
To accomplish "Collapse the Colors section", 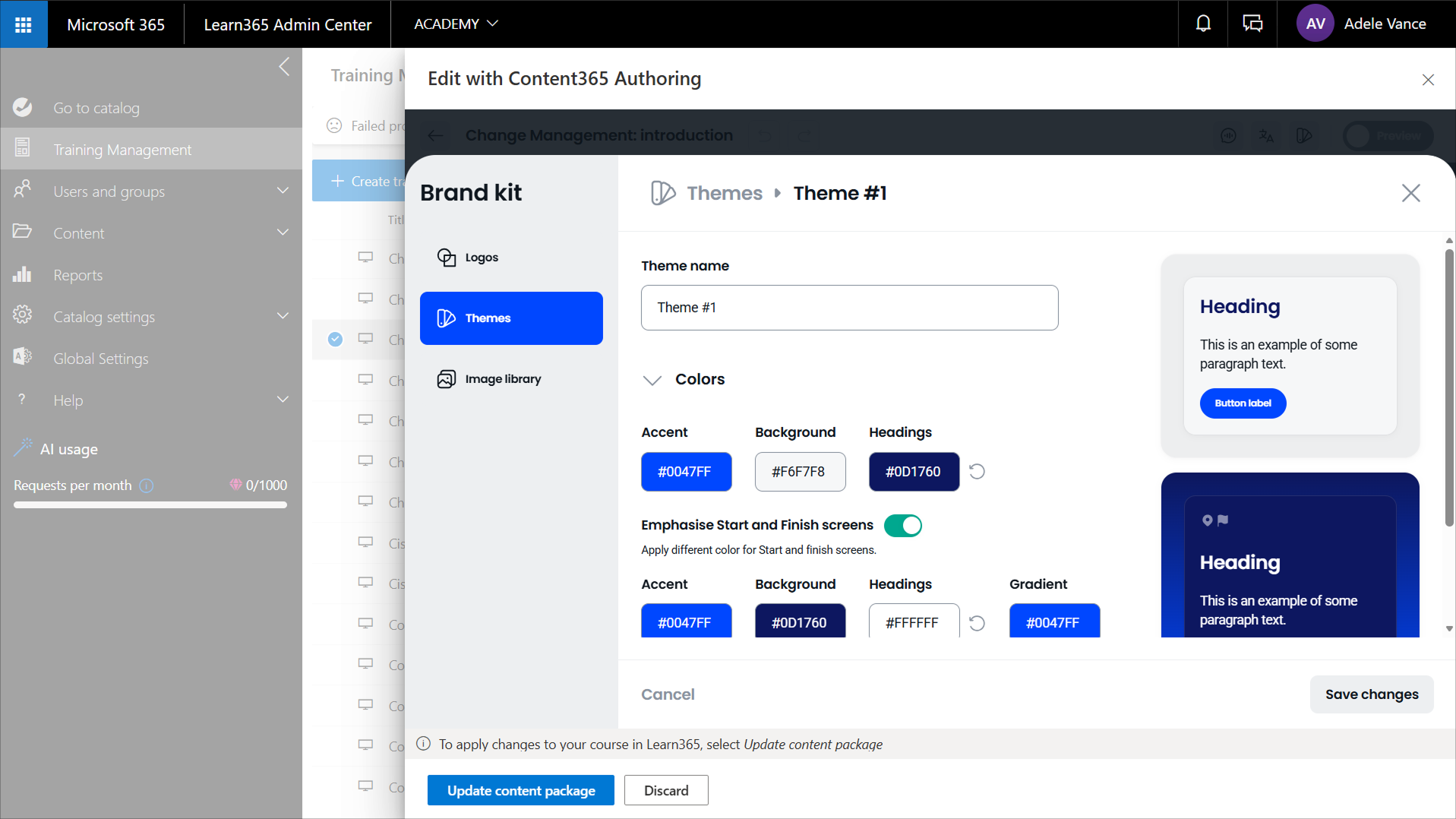I will (x=652, y=380).
